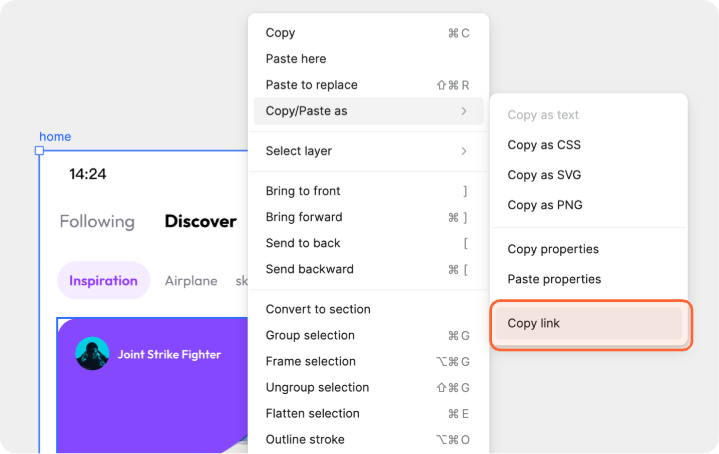Click Group selection entry
The image size is (719, 454).
pos(310,335)
